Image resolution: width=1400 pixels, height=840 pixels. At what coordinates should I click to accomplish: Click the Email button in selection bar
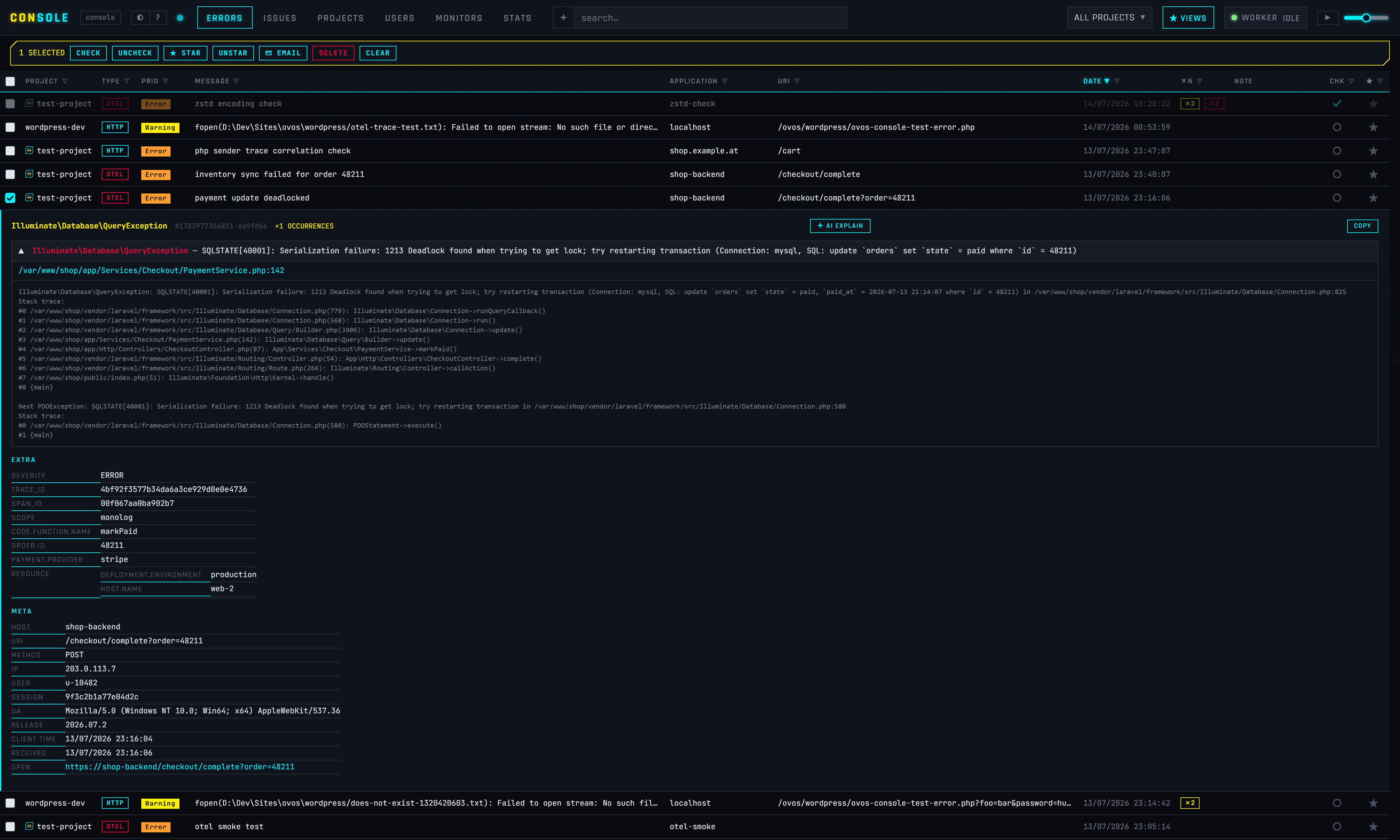[x=283, y=53]
